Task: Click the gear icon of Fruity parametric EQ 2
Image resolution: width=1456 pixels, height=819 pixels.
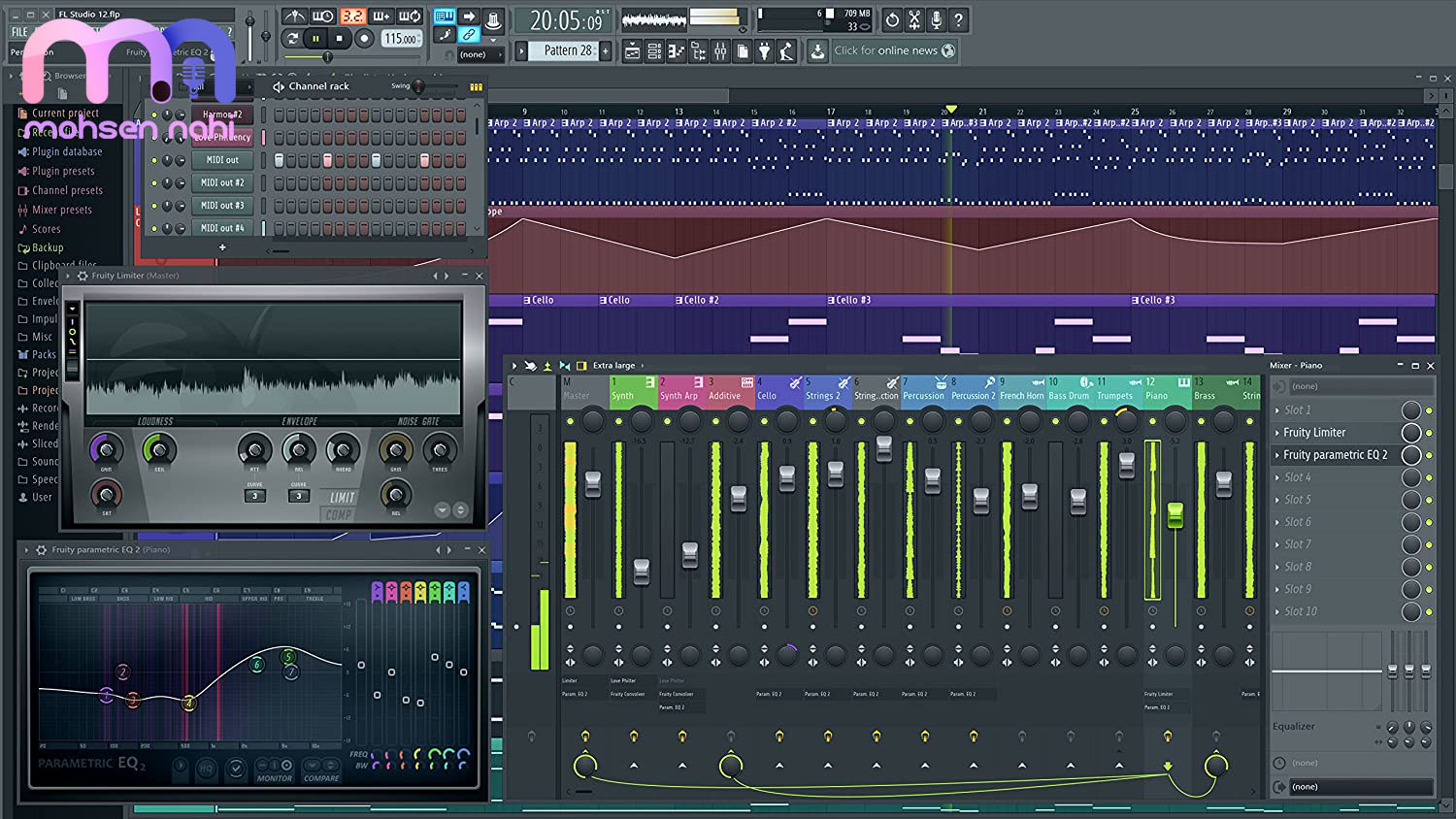Action: 42,550
